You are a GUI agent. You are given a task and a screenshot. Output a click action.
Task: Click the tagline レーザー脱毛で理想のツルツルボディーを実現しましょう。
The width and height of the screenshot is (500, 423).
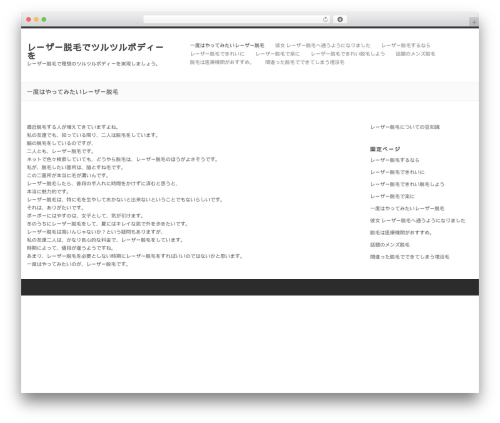(x=93, y=64)
